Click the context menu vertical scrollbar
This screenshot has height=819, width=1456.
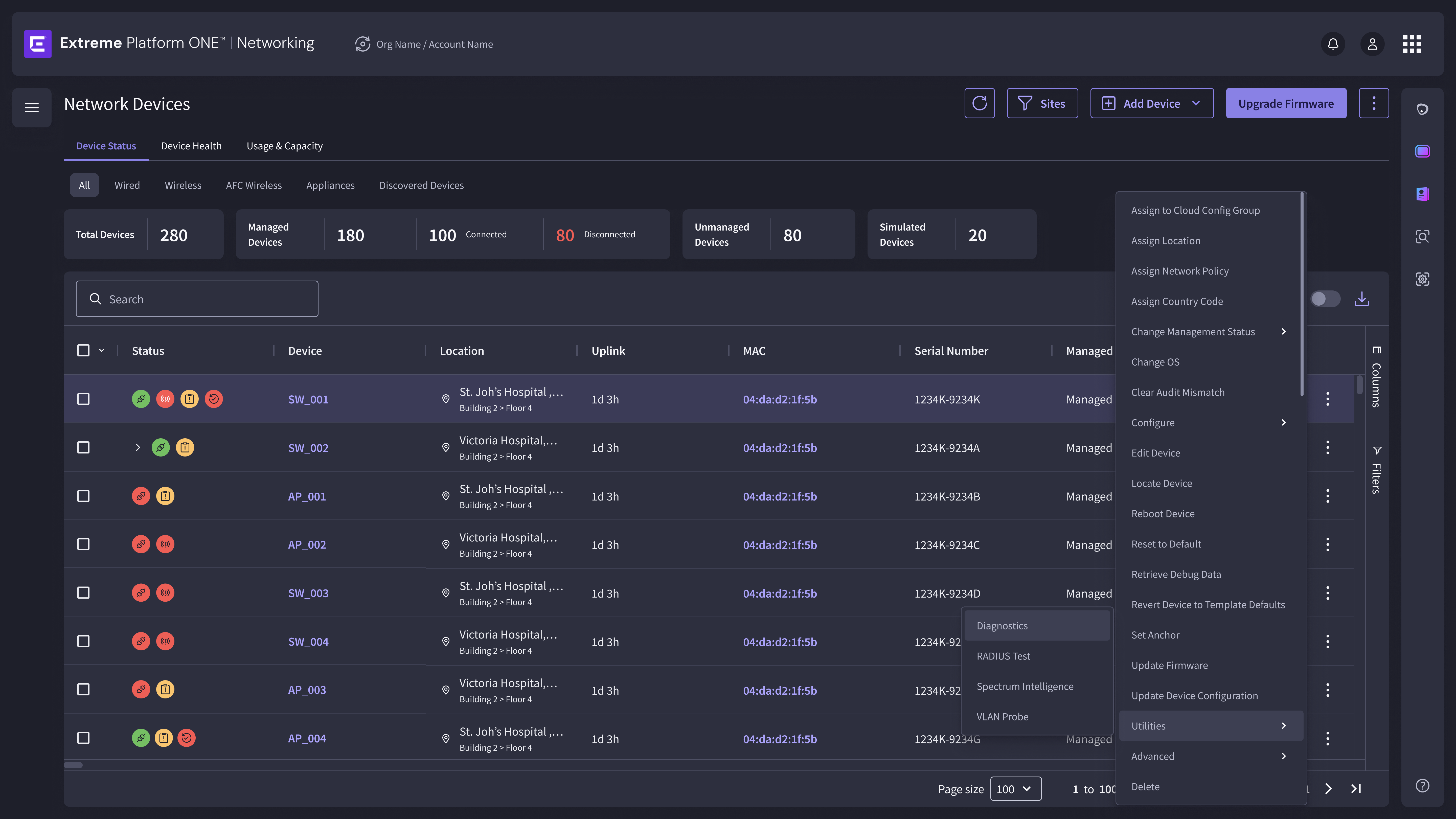(1302, 294)
